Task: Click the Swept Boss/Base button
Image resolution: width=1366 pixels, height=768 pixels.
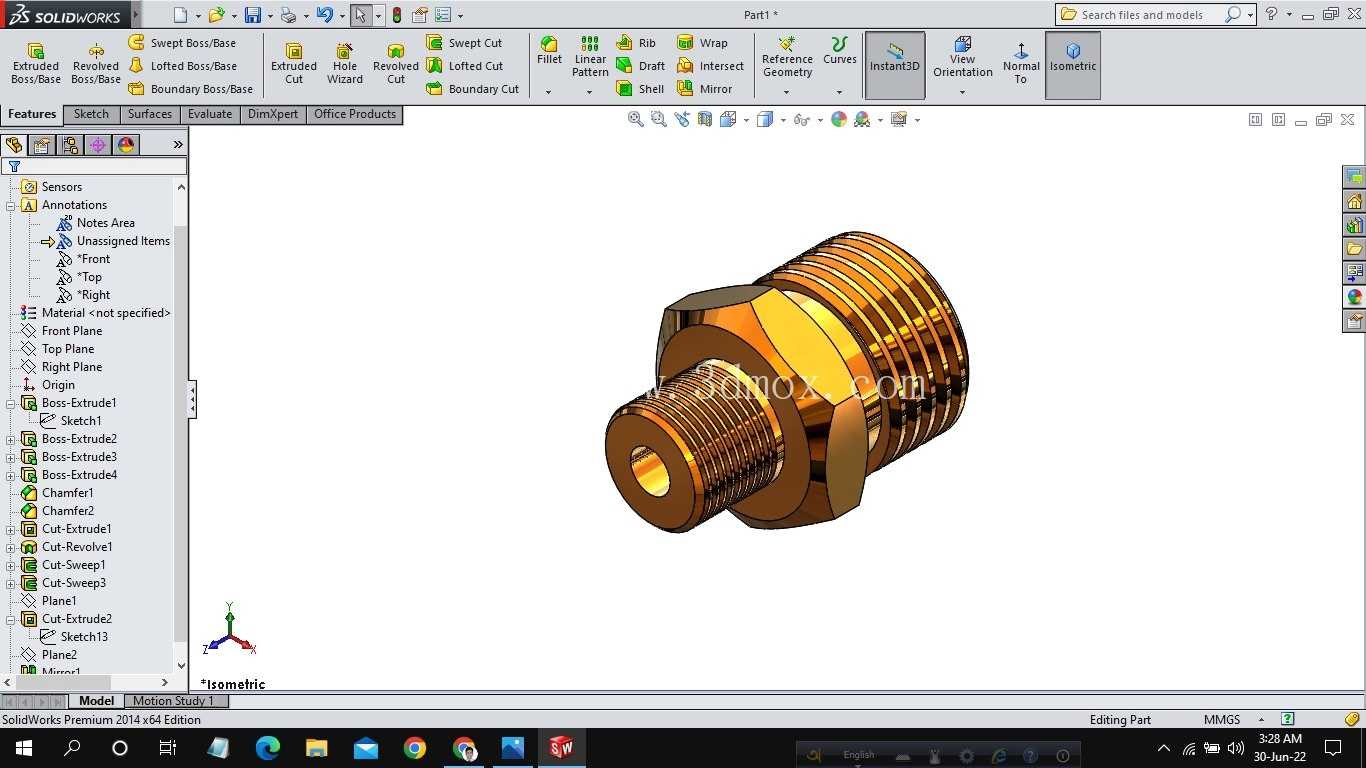Action: tap(182, 43)
